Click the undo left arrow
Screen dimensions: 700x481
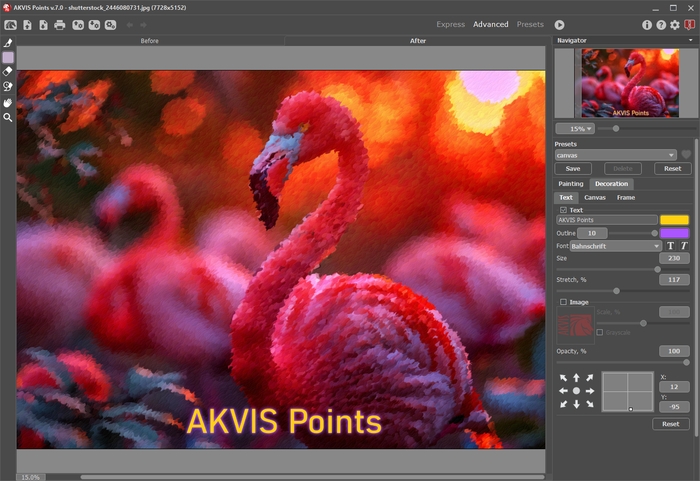[x=129, y=25]
